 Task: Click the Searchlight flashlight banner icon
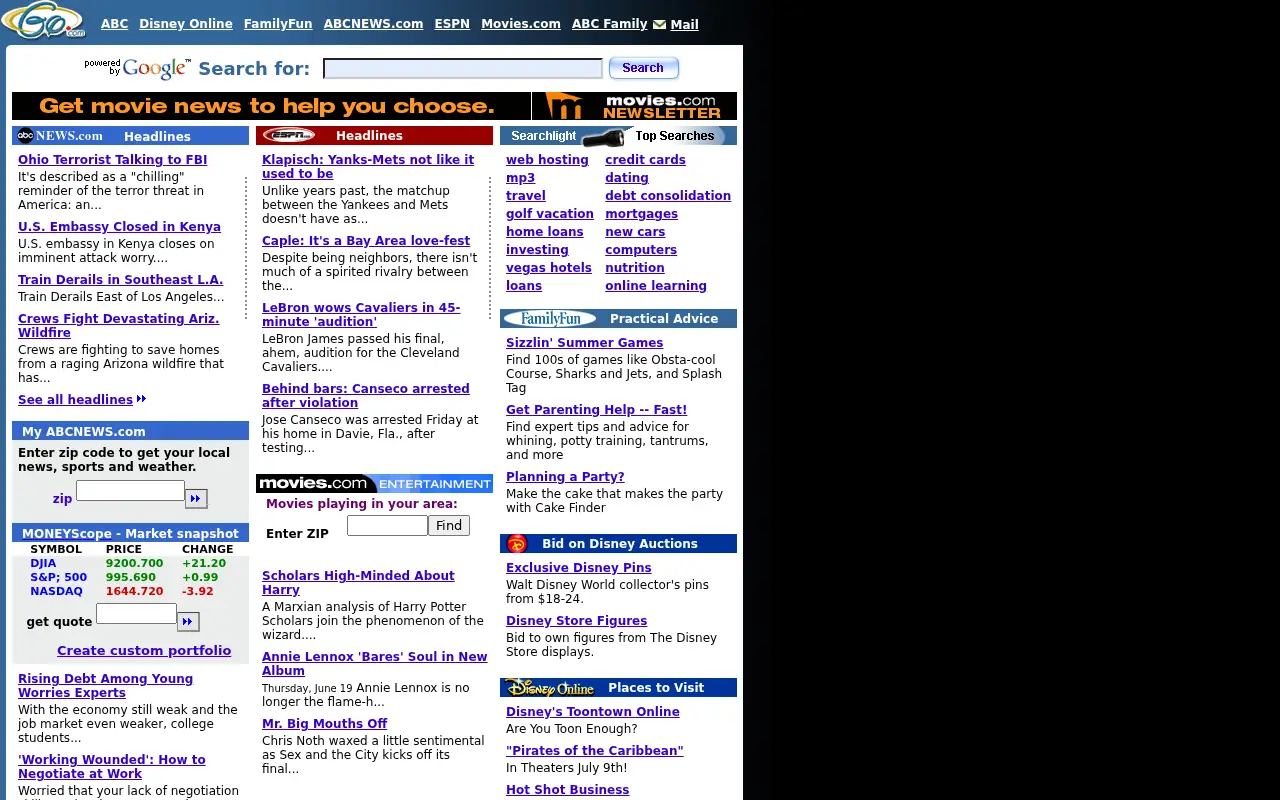(603, 136)
